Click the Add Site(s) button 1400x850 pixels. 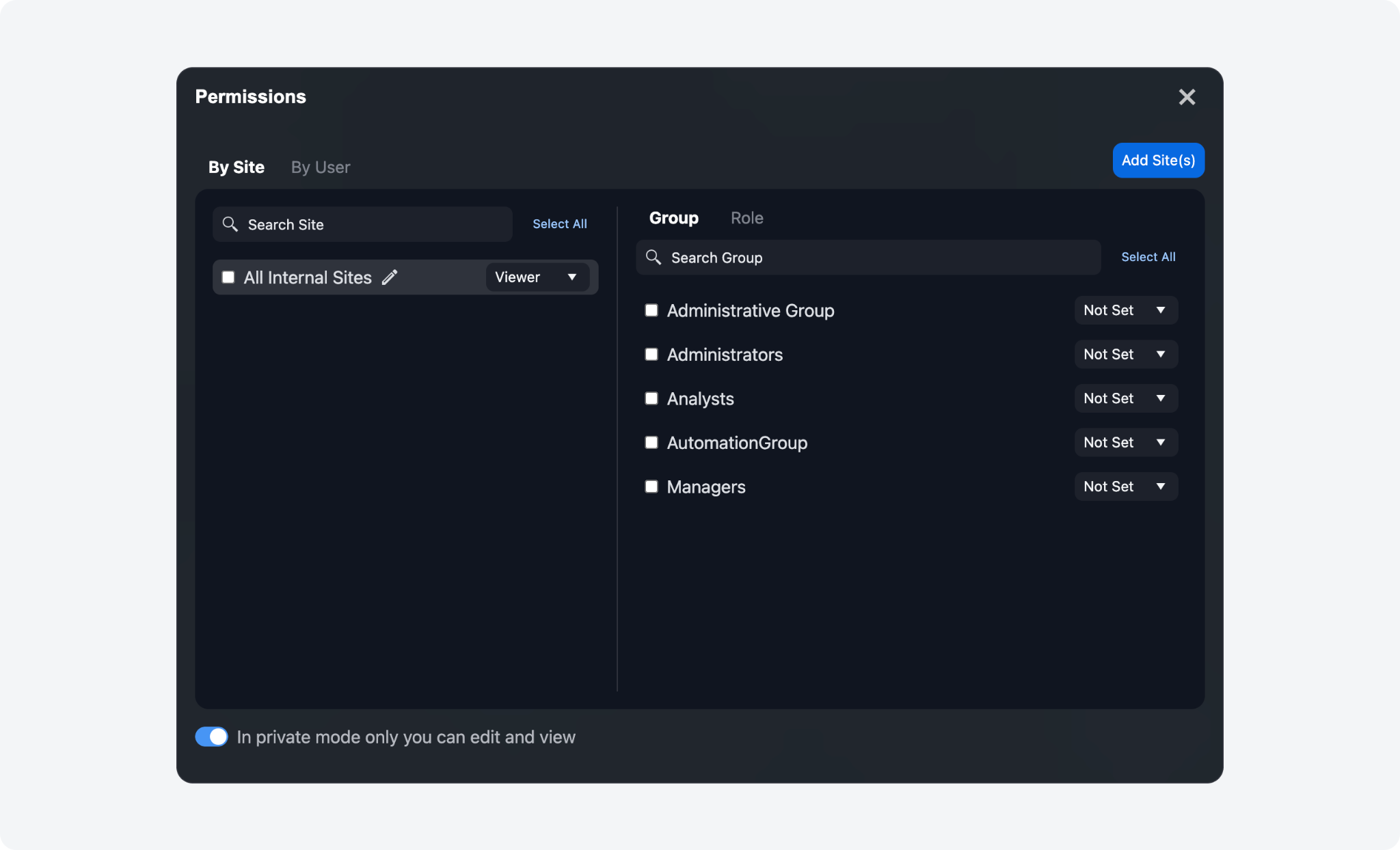click(x=1158, y=161)
